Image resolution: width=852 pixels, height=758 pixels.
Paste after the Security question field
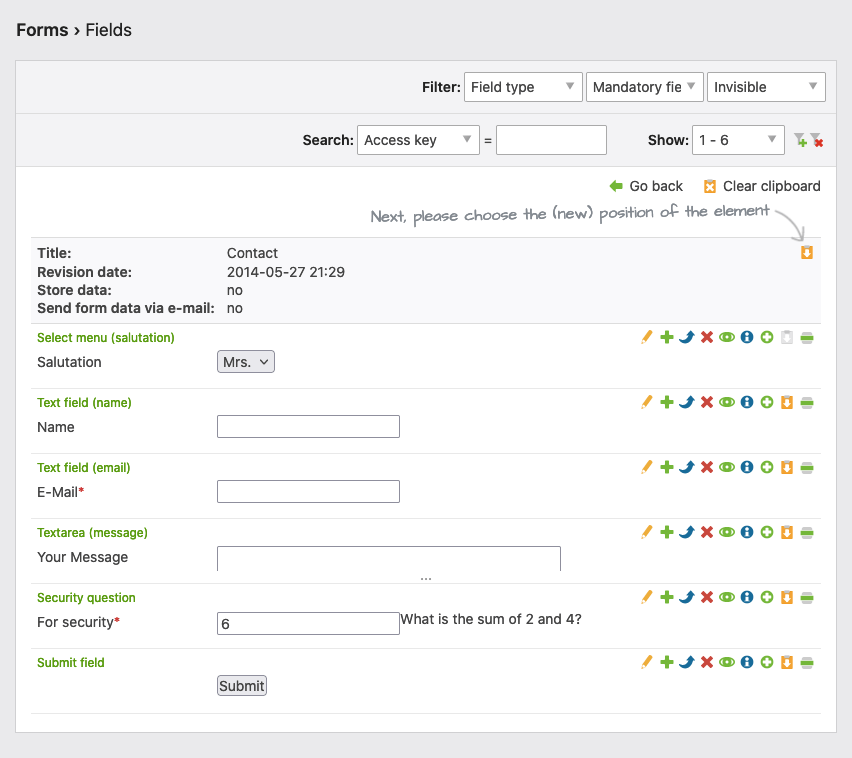point(787,597)
